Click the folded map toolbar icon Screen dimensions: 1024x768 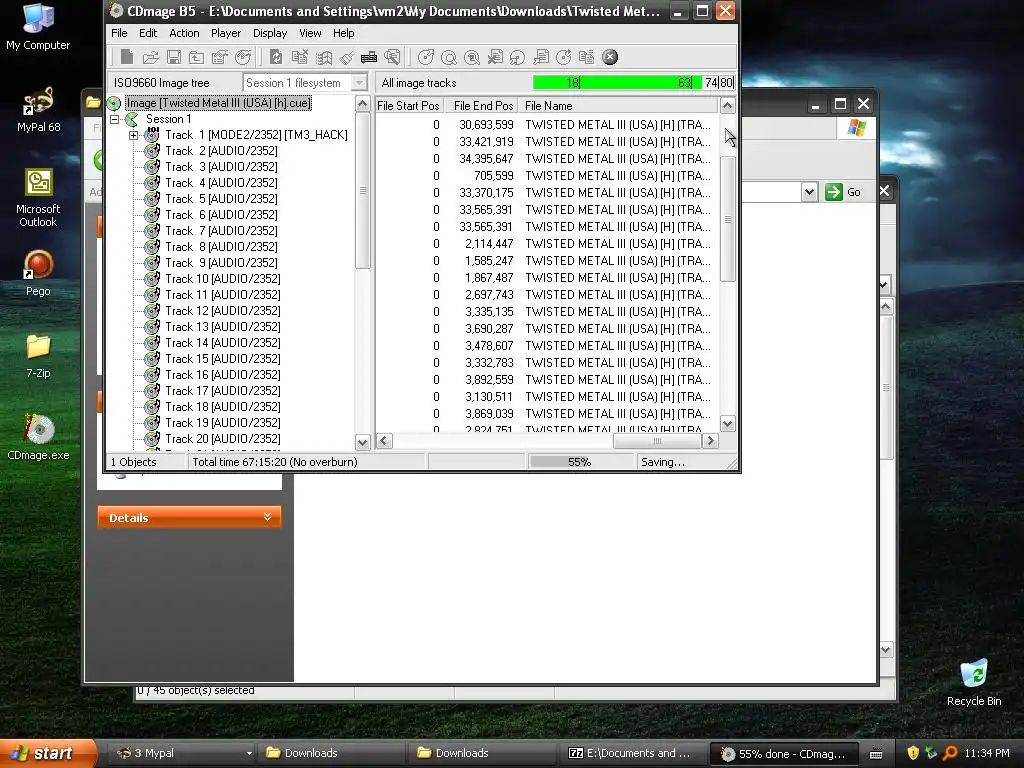[x=323, y=57]
